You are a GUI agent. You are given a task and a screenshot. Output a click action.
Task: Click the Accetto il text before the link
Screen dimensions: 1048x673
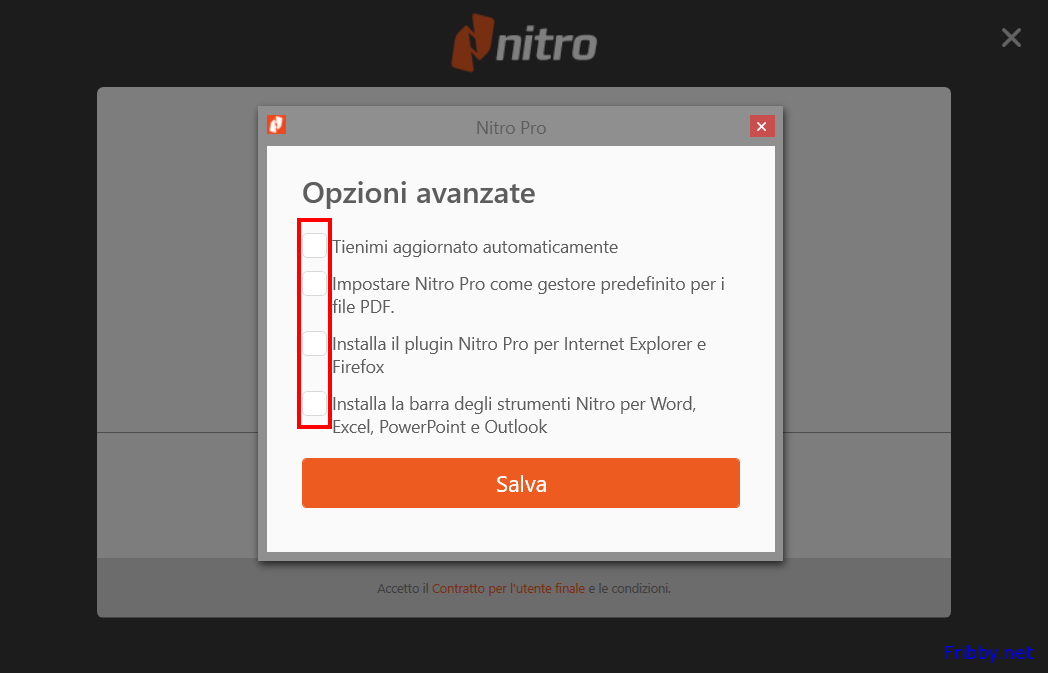pyautogui.click(x=402, y=589)
